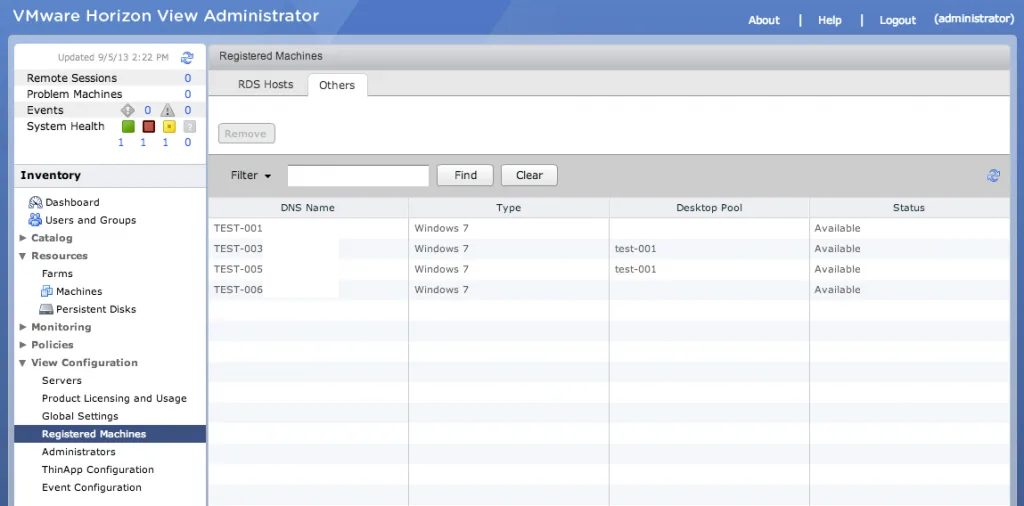Open the About link

(764, 20)
